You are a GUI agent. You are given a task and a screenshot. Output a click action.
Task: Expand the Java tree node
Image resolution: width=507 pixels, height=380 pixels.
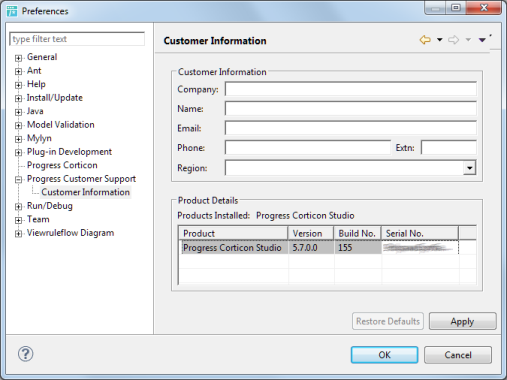tap(18, 112)
